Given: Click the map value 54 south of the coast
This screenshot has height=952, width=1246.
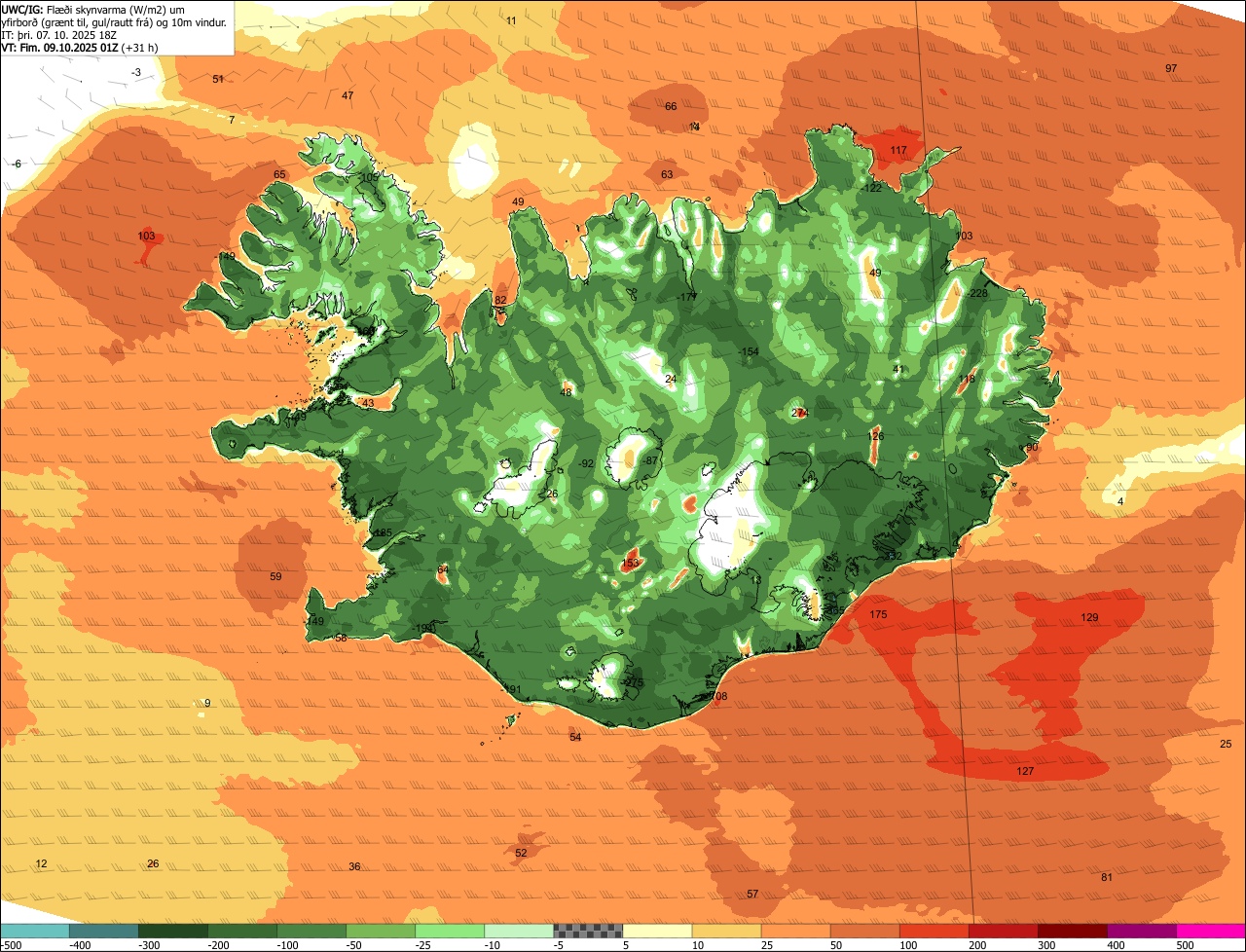Looking at the screenshot, I should [x=575, y=738].
